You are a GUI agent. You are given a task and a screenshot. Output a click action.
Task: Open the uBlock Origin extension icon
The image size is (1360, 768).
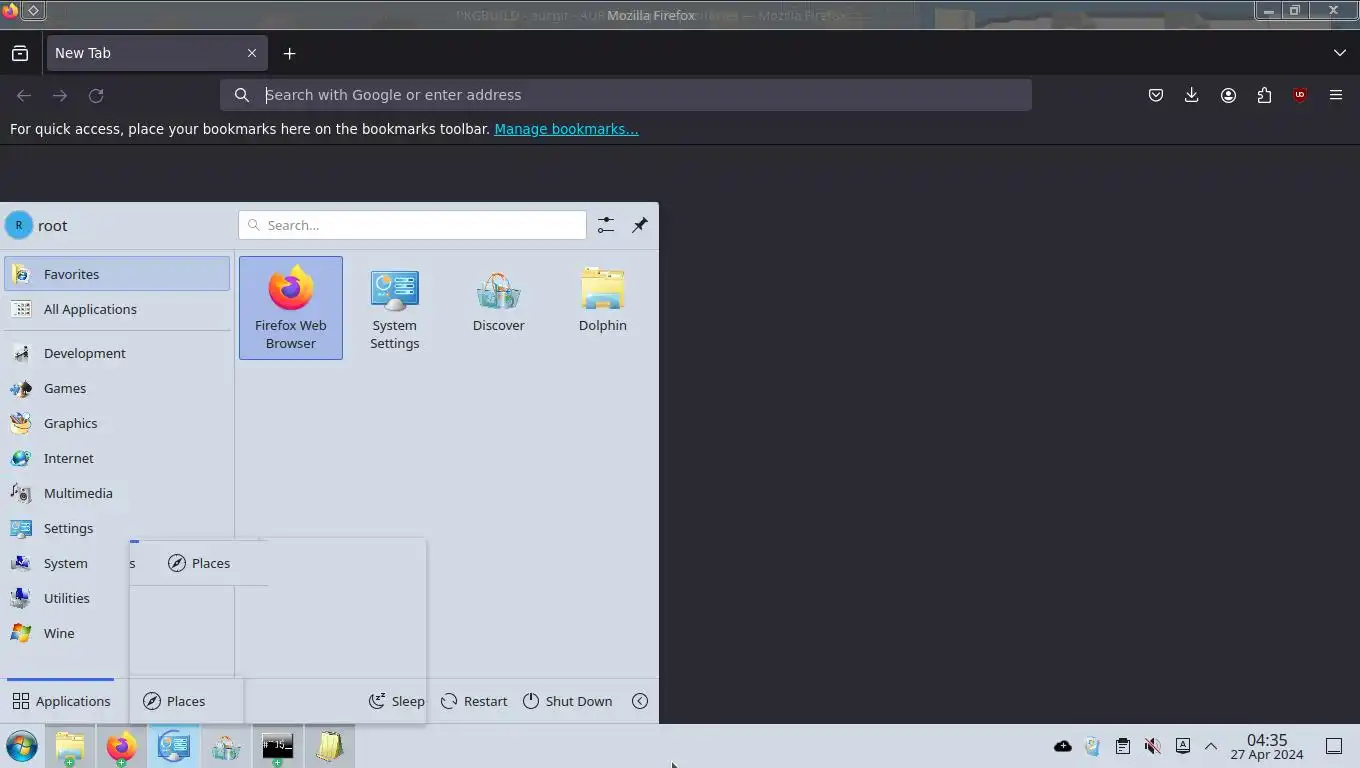1300,95
